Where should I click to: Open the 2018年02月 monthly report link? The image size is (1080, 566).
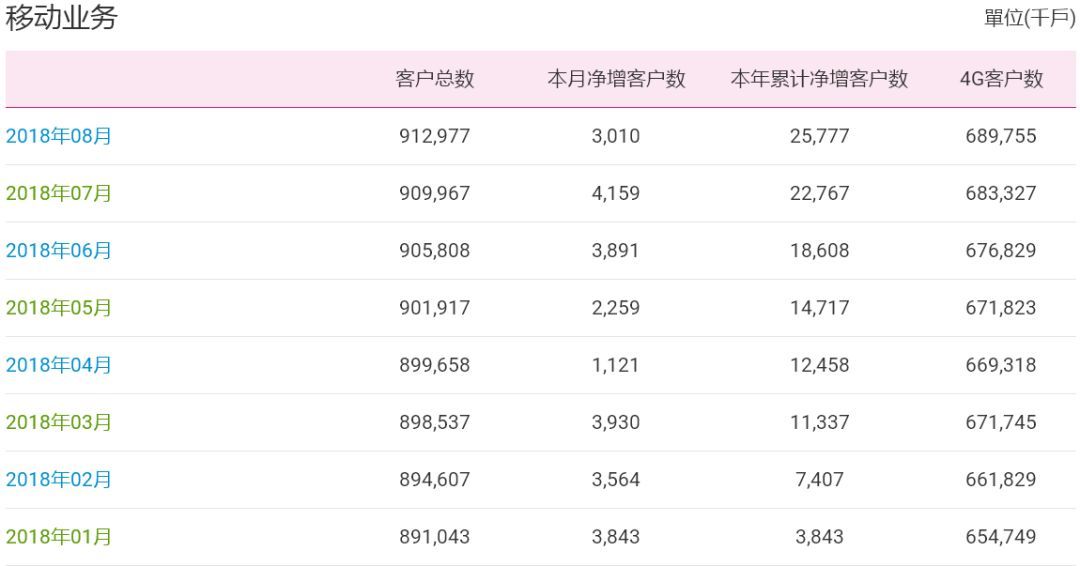(x=59, y=479)
